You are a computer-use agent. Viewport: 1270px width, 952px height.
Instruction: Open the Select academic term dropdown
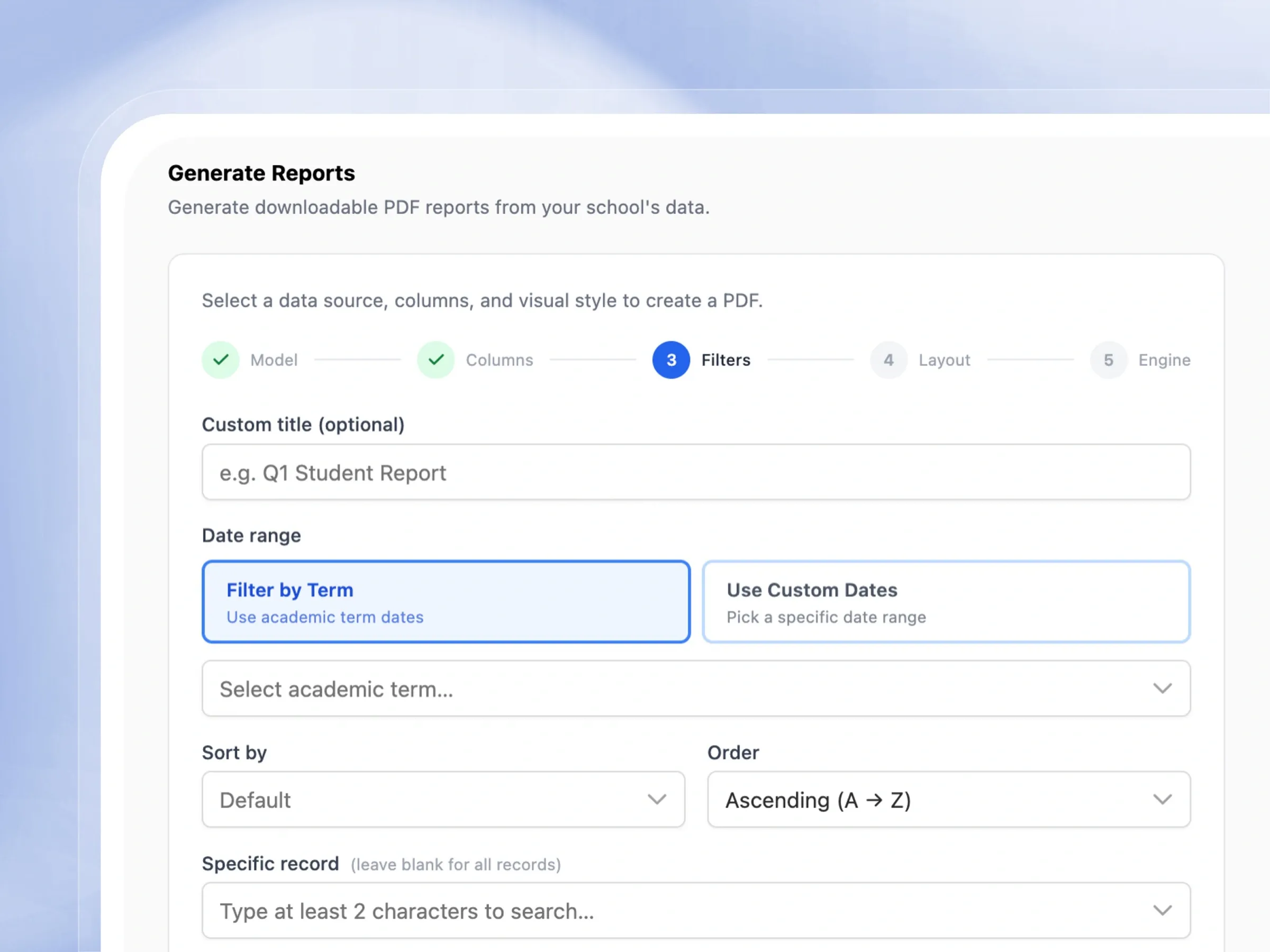pos(696,688)
